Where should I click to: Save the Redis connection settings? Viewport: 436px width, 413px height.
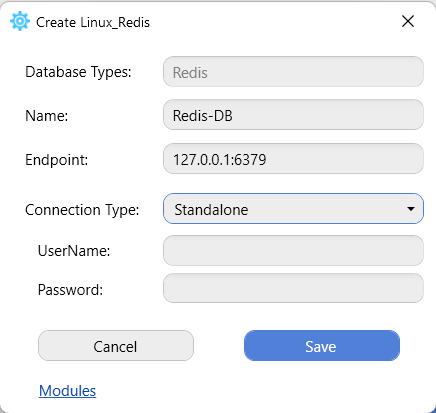[x=322, y=346]
